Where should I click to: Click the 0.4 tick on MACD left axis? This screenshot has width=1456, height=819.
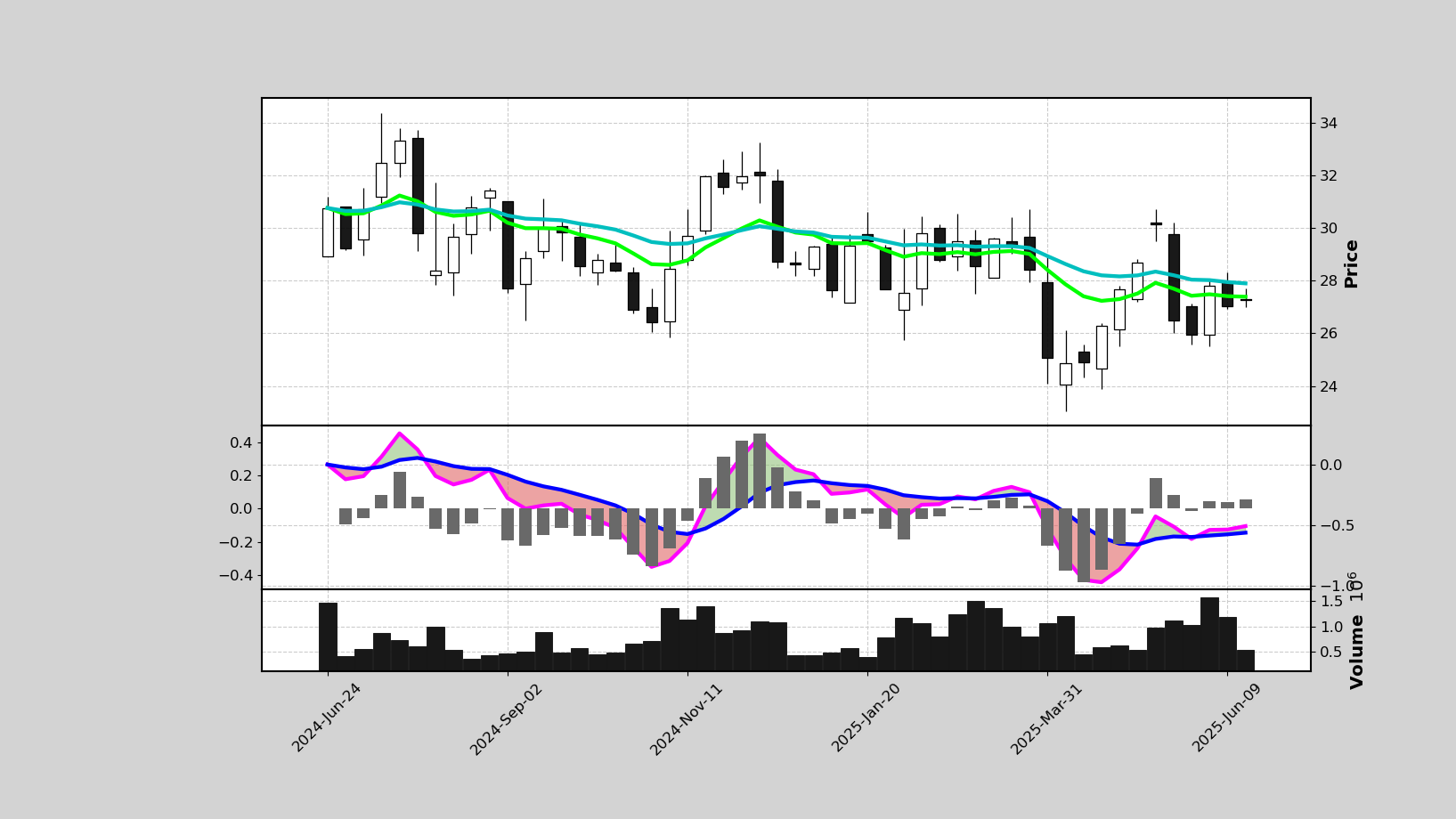tap(242, 442)
